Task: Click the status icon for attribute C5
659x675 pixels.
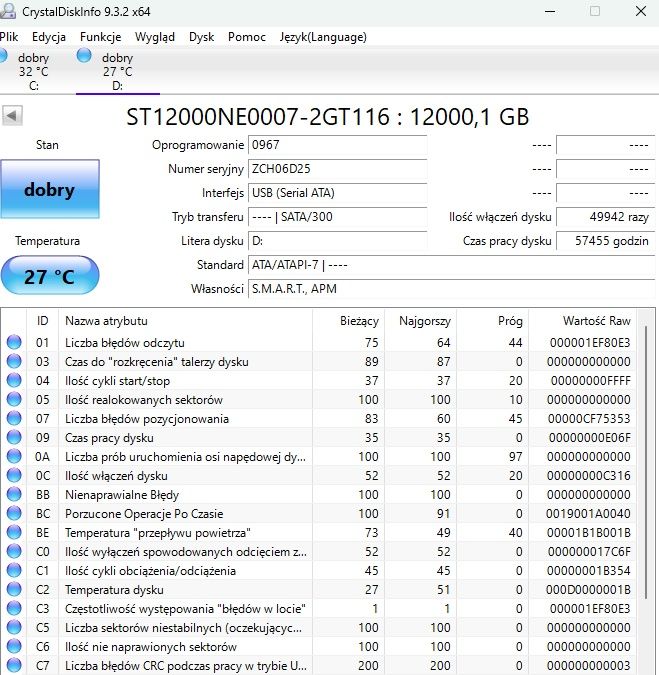Action: 14,627
